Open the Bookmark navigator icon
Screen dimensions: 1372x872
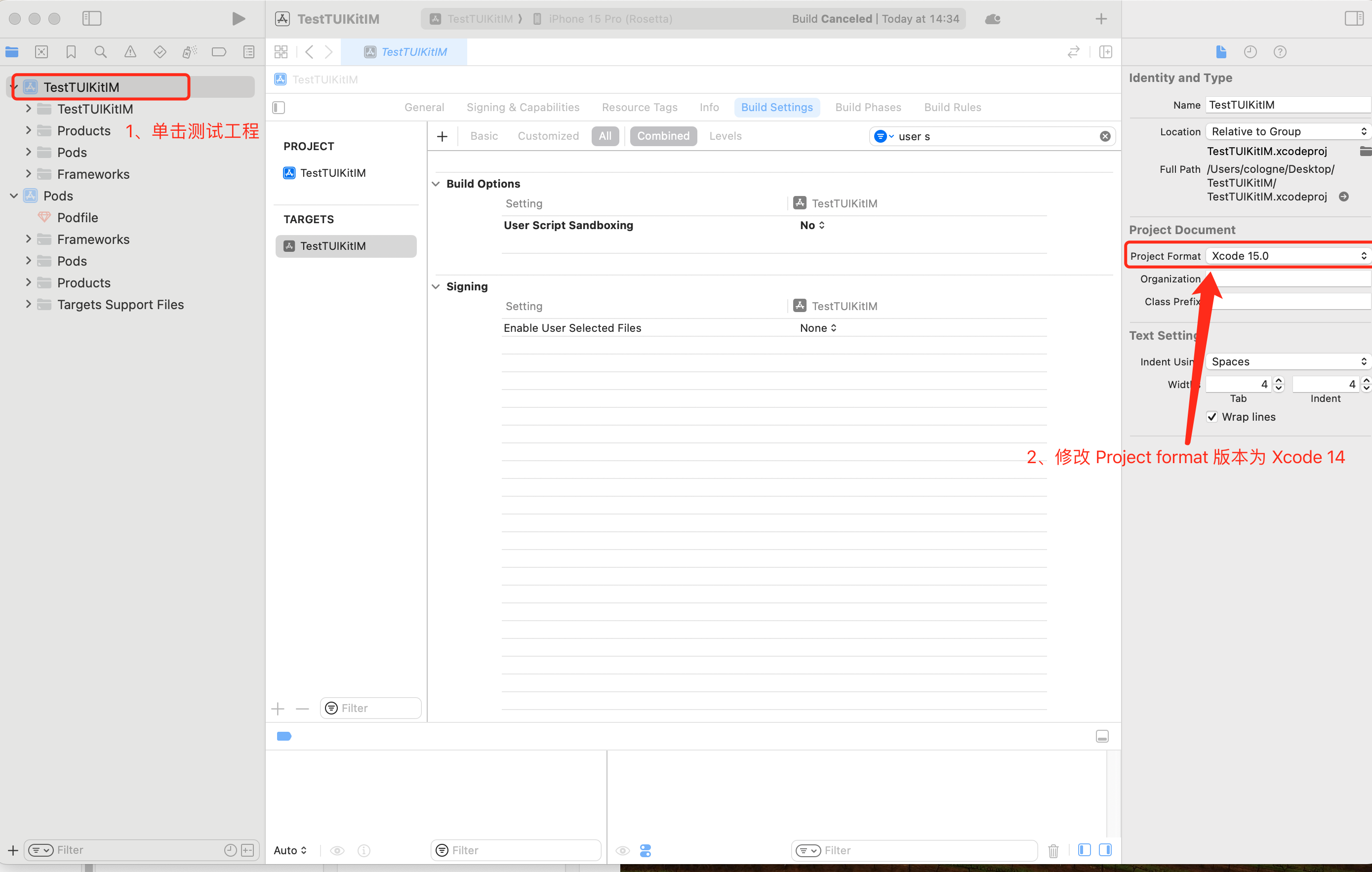tap(71, 52)
